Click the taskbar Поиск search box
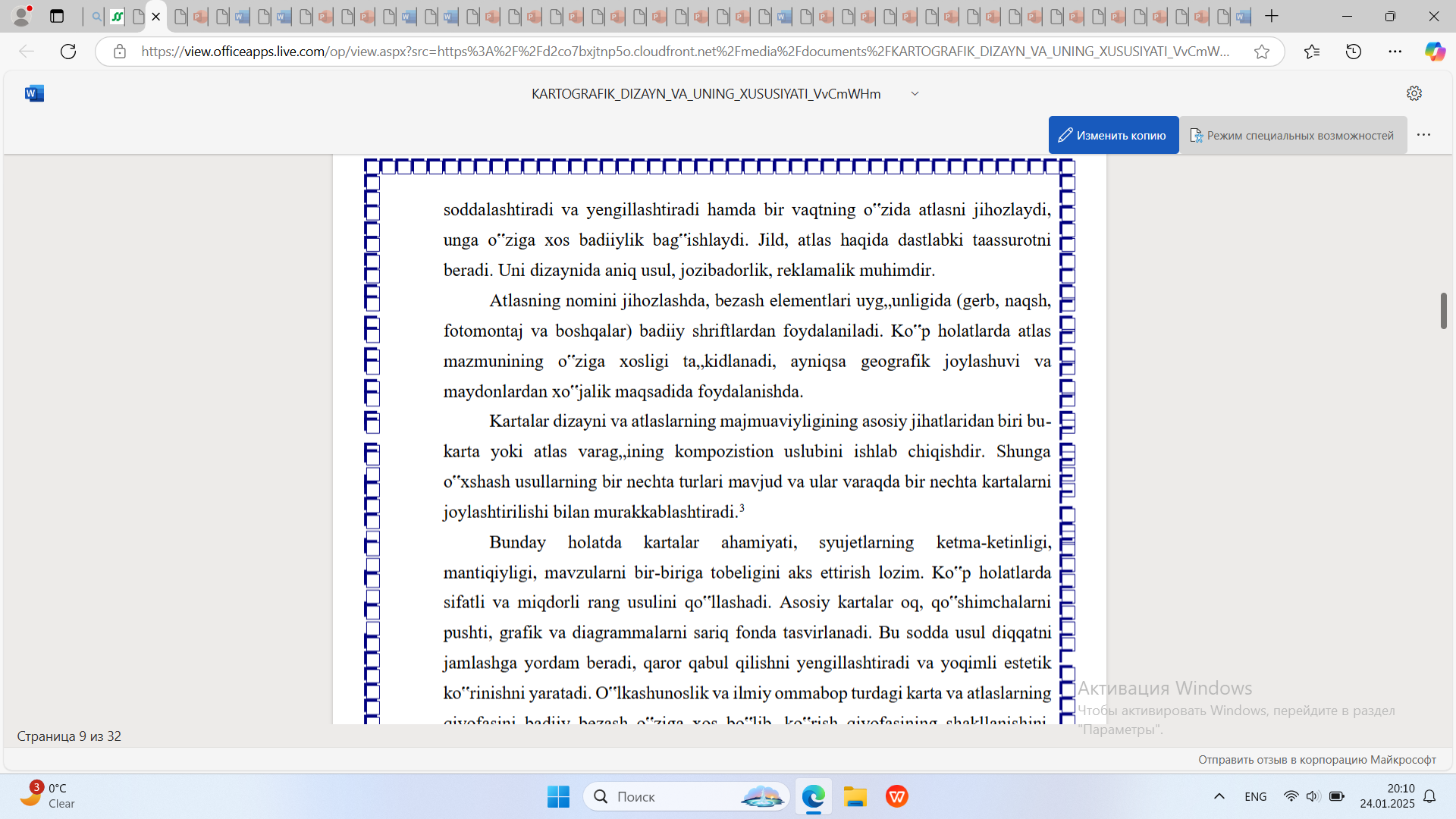 tap(686, 796)
